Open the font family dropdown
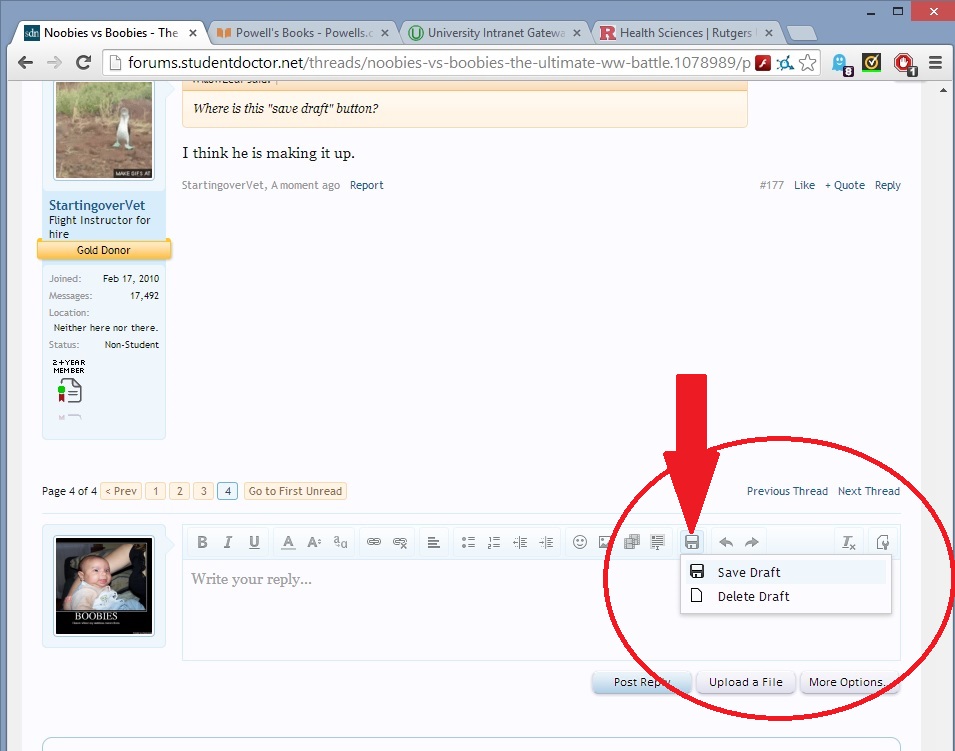The image size is (955, 751). 340,542
